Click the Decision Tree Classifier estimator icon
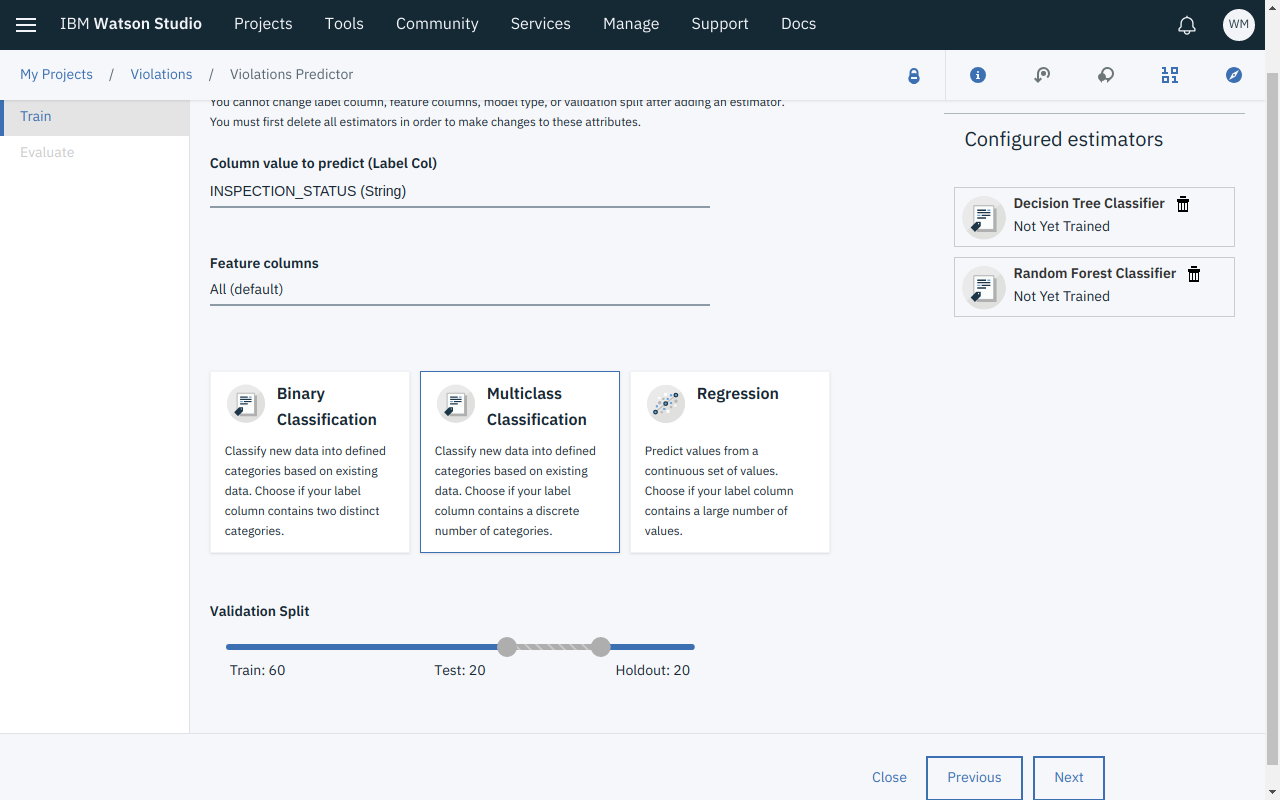Image resolution: width=1280 pixels, height=800 pixels. click(x=984, y=217)
